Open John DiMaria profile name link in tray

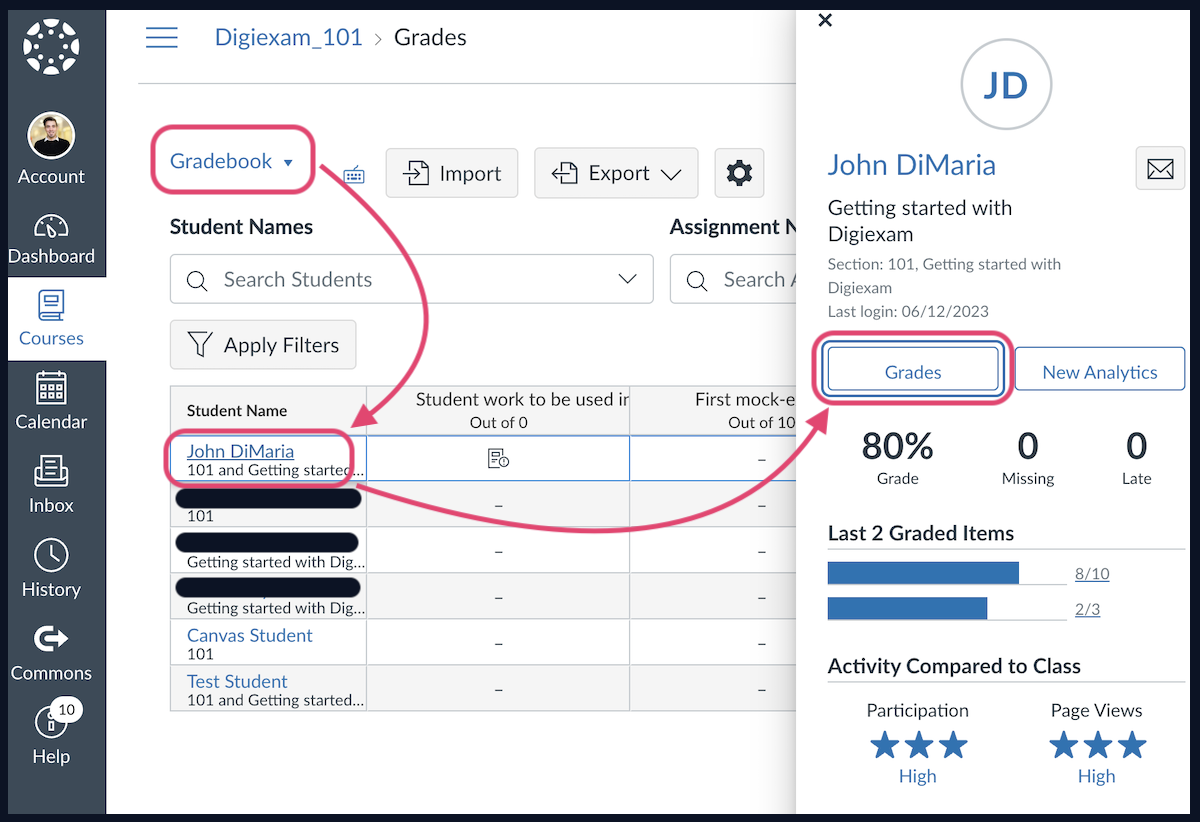(x=912, y=165)
